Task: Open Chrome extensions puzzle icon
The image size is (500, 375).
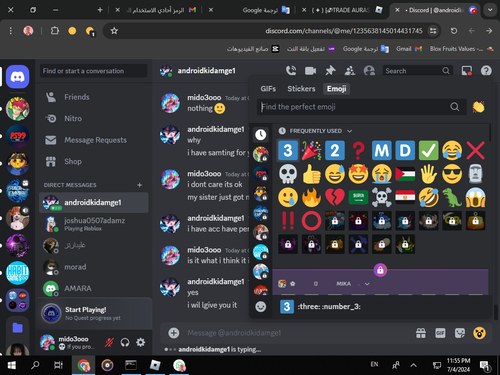Action: point(55,31)
